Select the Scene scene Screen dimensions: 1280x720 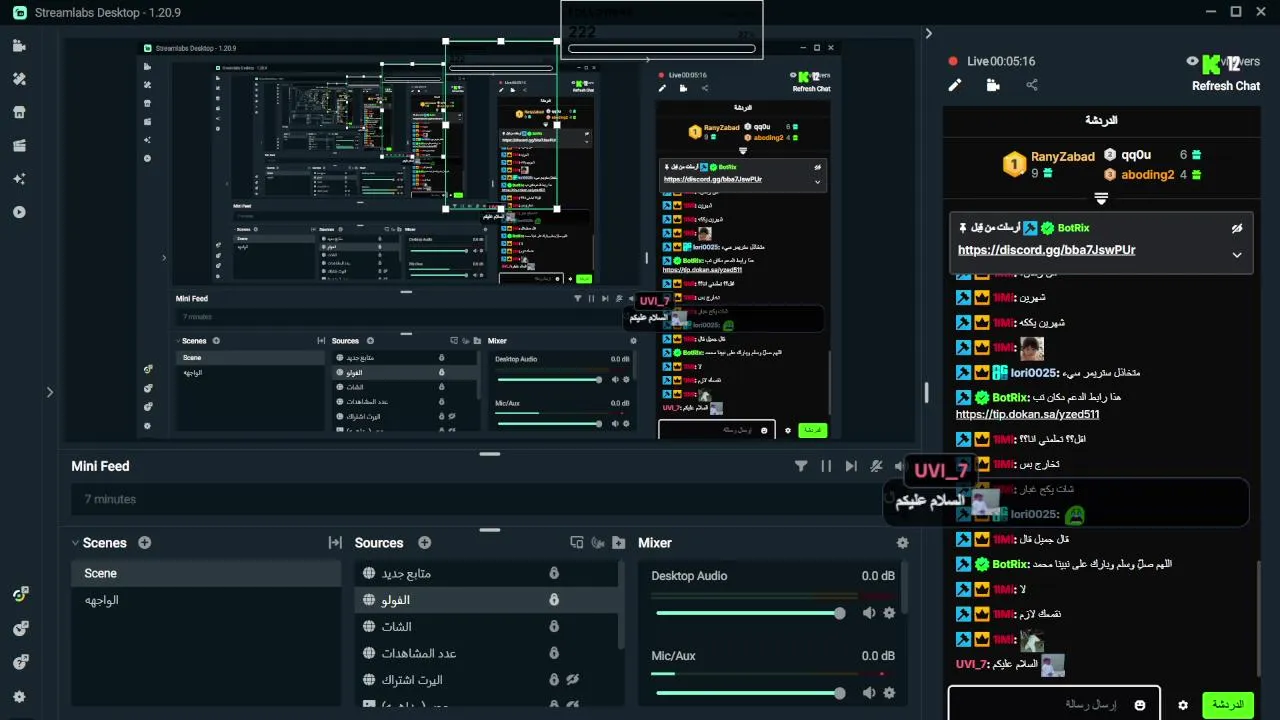tap(207, 573)
